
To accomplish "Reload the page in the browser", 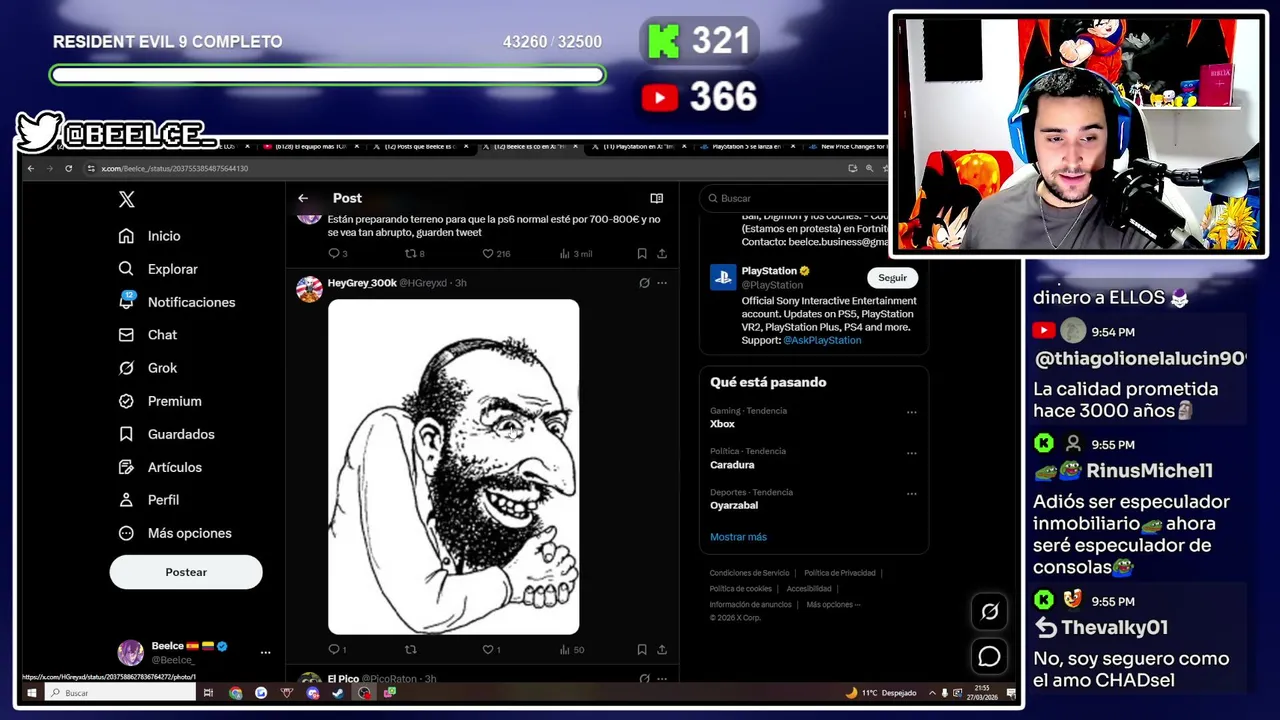I will 68,168.
